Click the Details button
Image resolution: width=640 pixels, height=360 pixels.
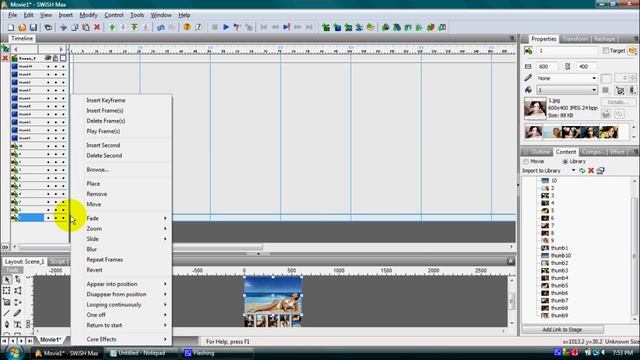pos(618,102)
